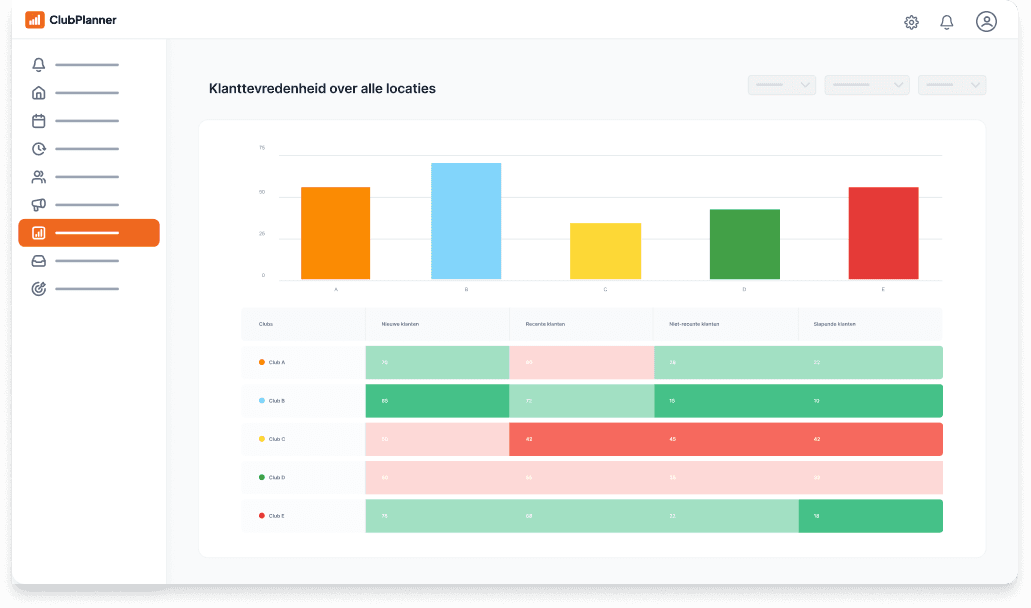Click the yellow dot beside Club C
Viewport: 1031px width, 608px height.
coord(262,439)
